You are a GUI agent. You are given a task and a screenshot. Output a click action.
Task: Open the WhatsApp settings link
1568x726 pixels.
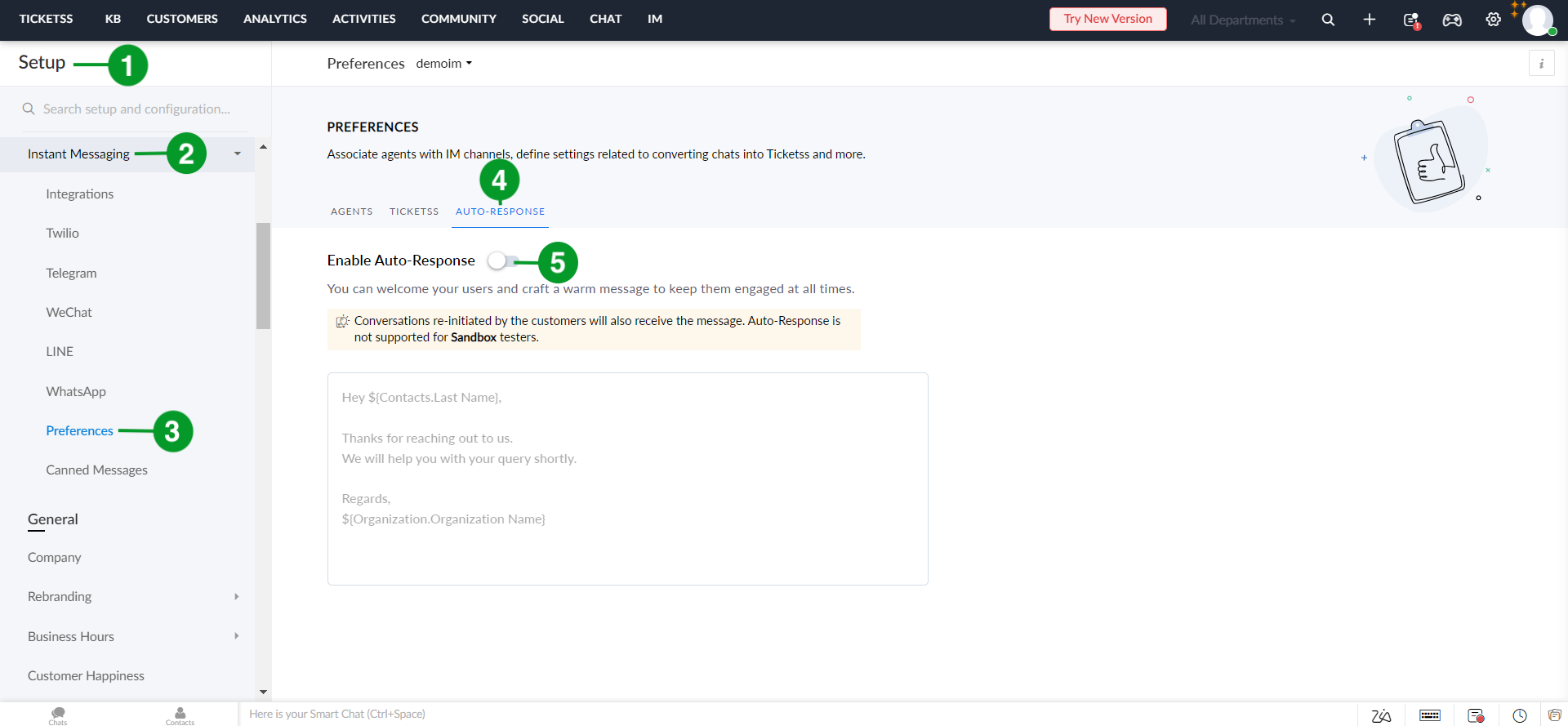click(76, 391)
